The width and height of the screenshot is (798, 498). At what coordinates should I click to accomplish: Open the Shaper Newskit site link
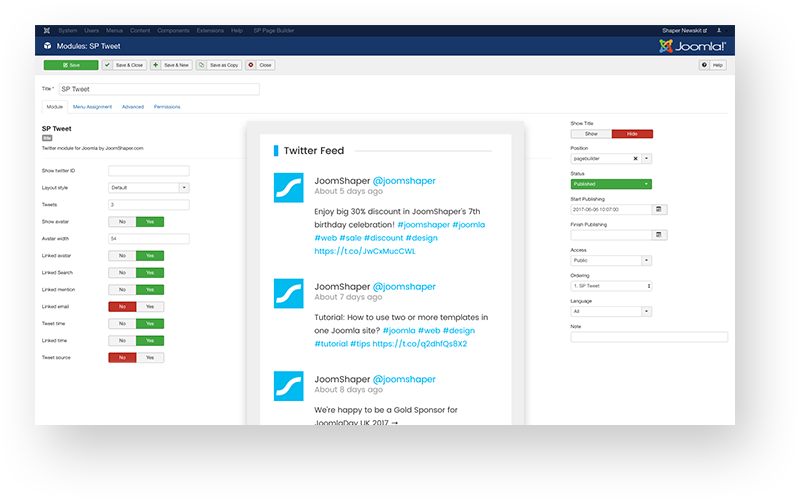pyautogui.click(x=685, y=31)
